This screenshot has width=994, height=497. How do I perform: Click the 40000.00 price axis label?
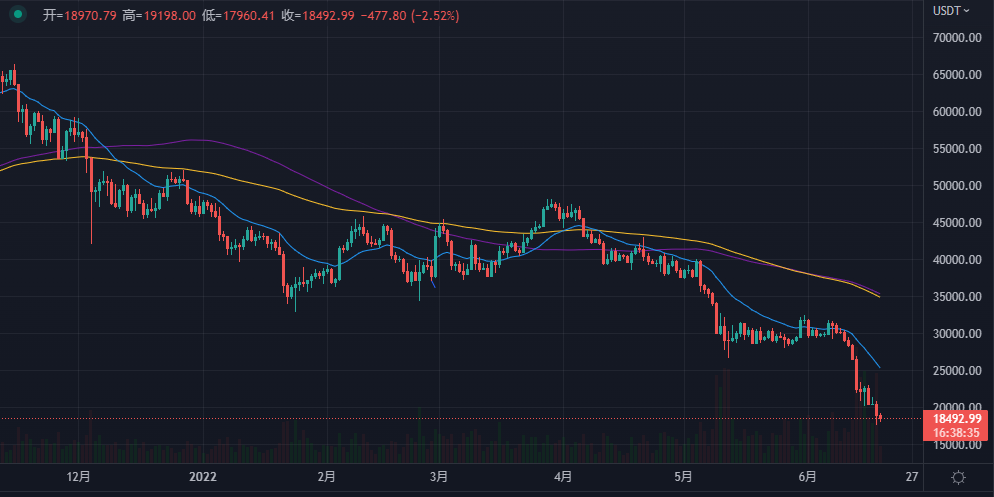(957, 260)
